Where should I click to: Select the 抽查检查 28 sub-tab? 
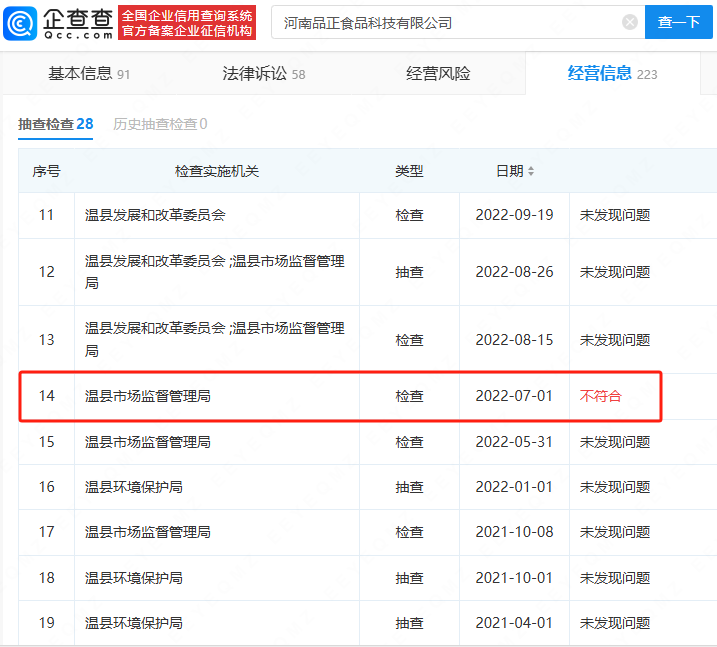(56, 124)
